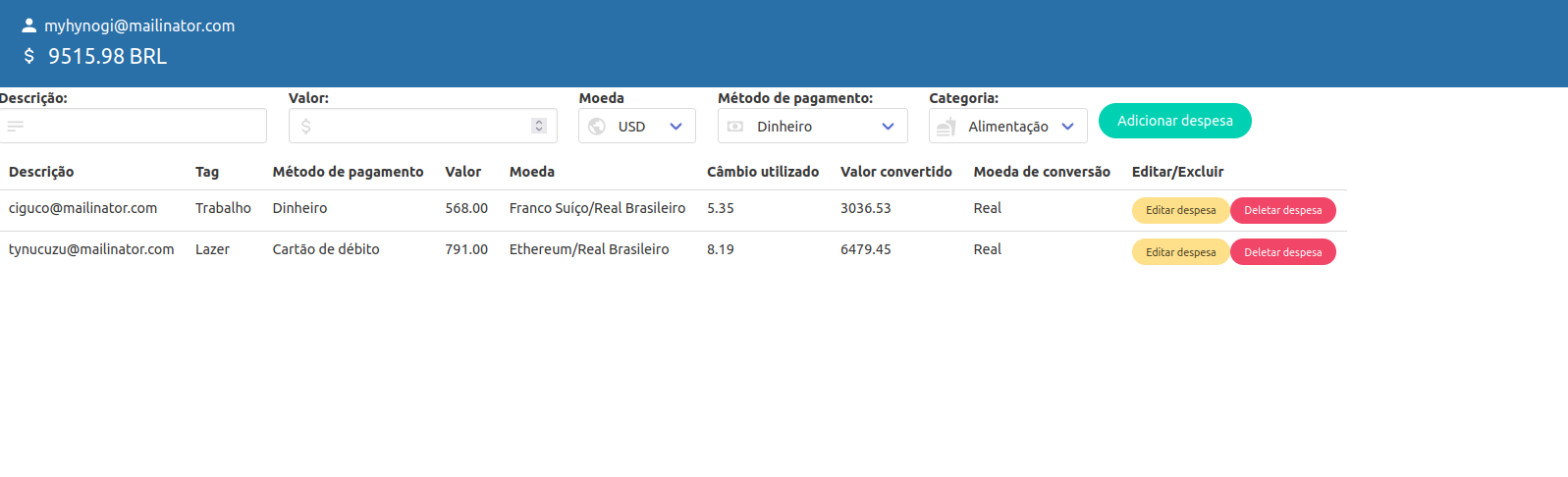The width and height of the screenshot is (1568, 477).
Task: Click the 9515.98 BRL total
Action: click(x=108, y=56)
